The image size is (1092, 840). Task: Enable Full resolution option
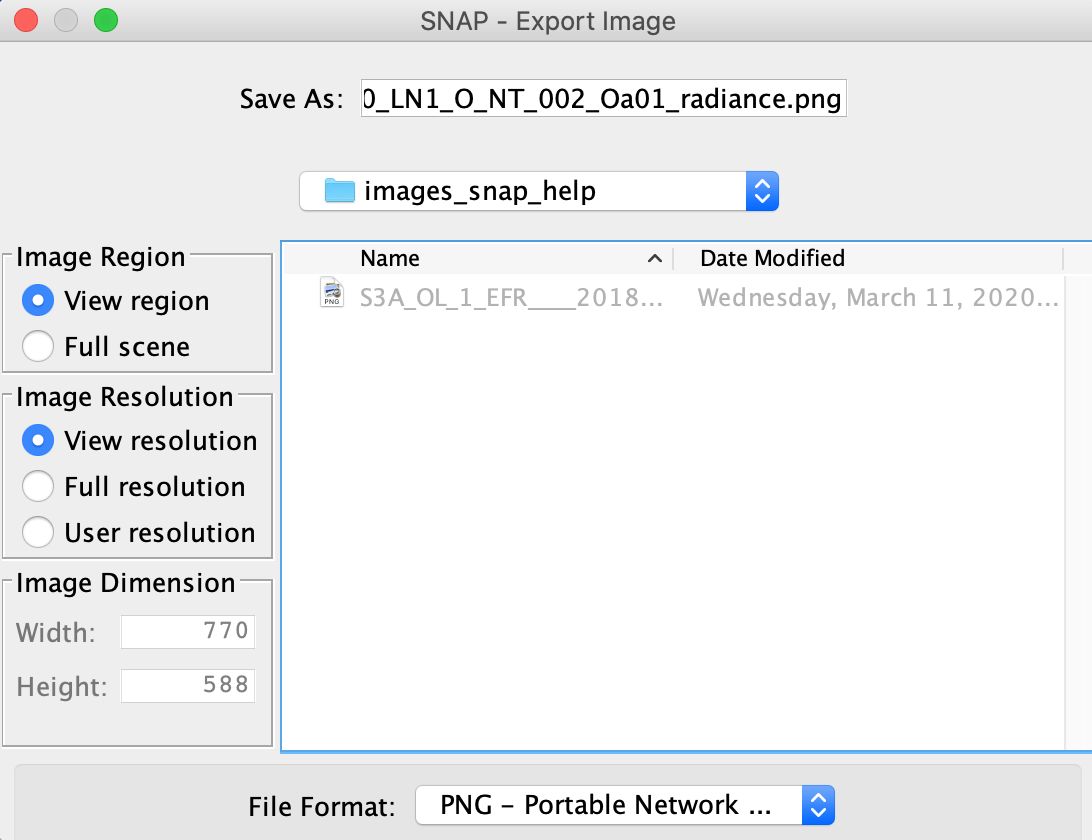[38, 487]
